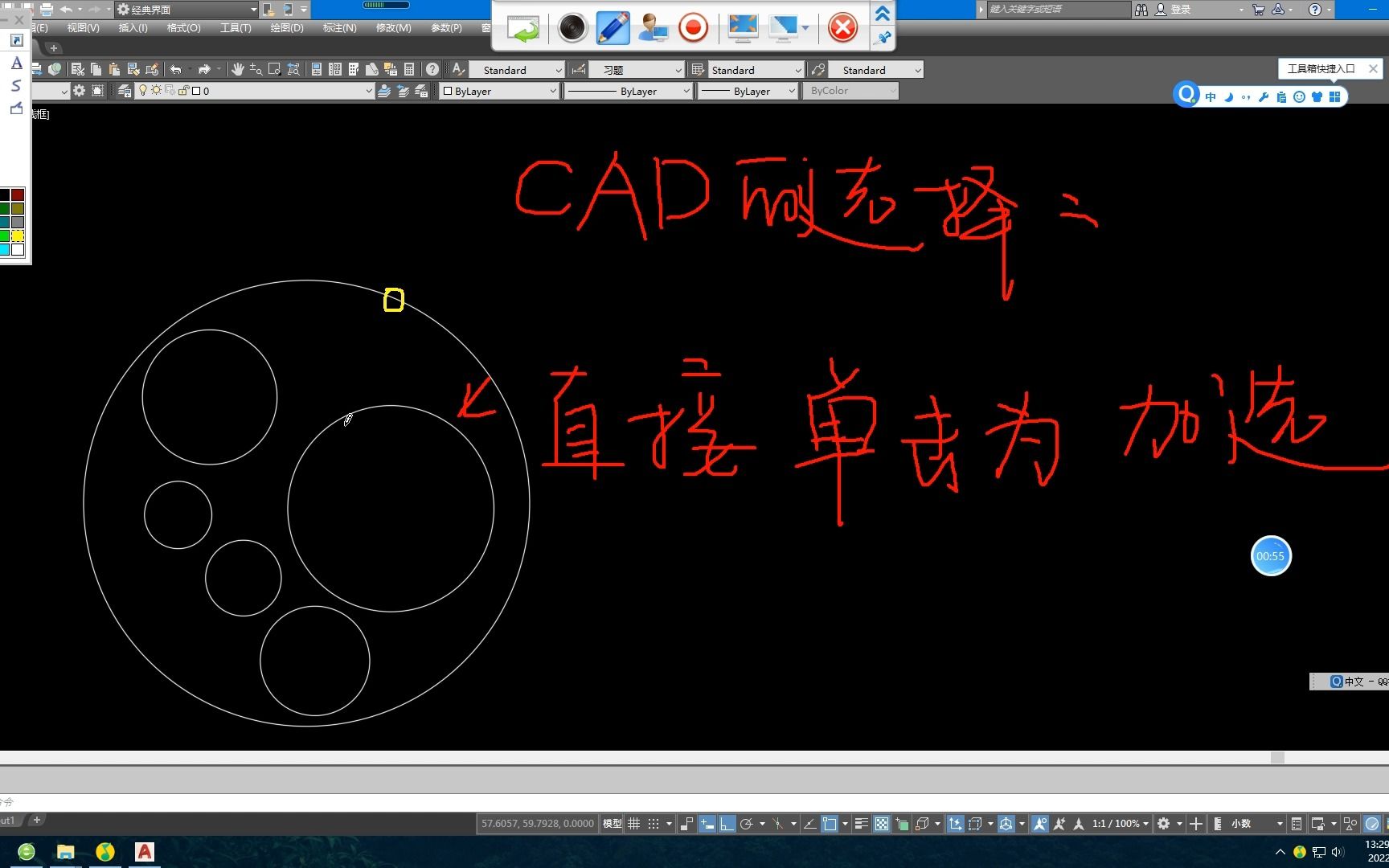
Task: Click the full-screen capture monitor icon
Action: (x=743, y=28)
